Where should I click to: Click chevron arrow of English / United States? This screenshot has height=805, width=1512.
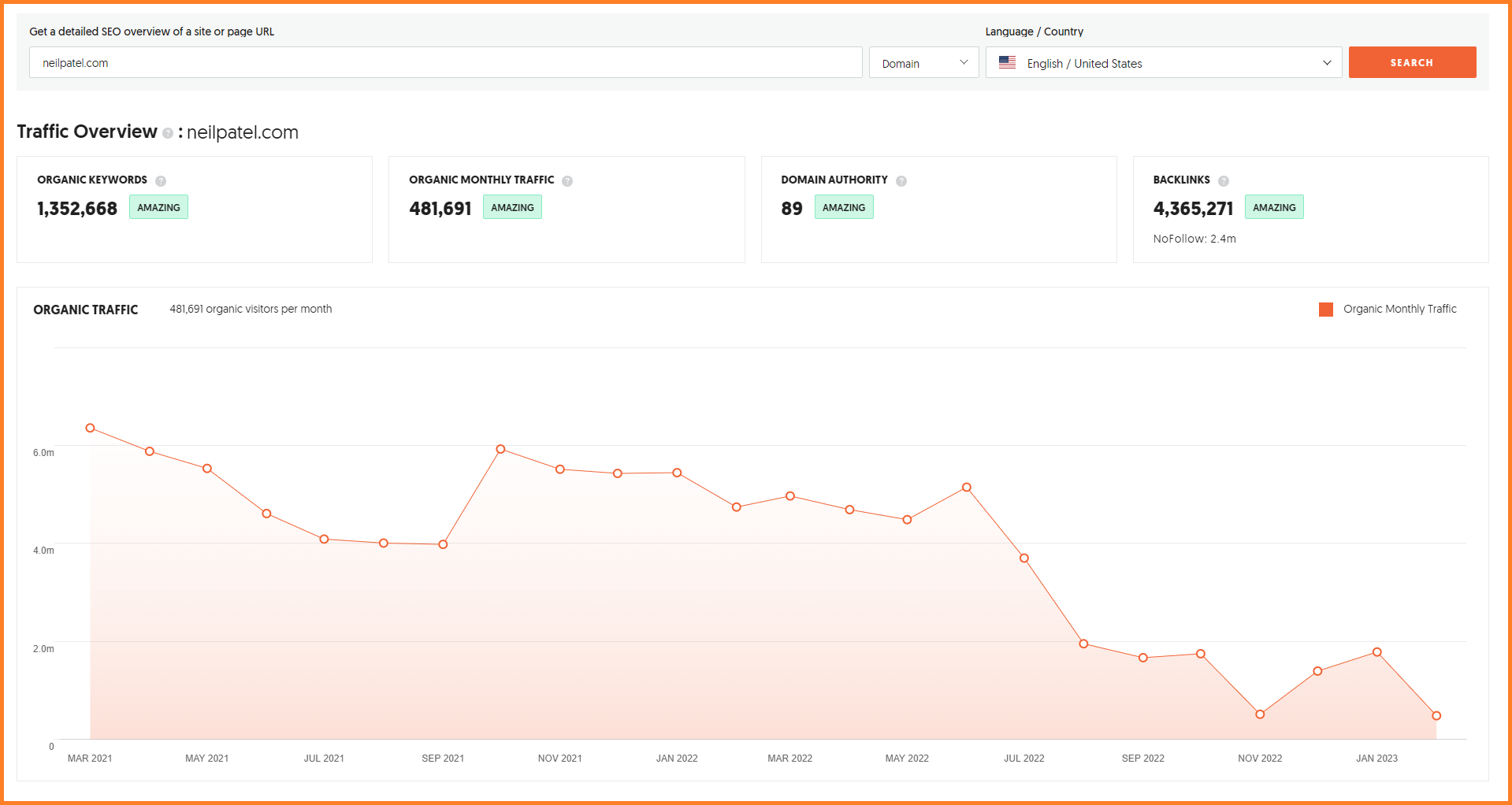(1327, 63)
